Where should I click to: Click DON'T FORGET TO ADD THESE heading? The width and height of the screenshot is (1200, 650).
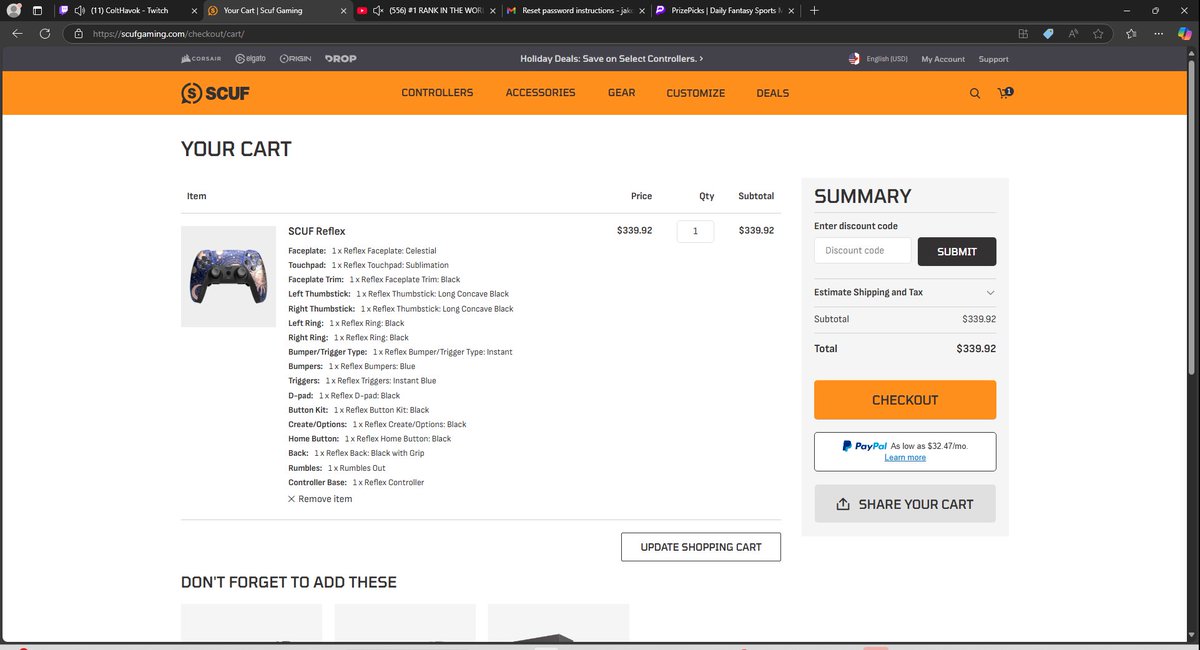pyautogui.click(x=289, y=582)
